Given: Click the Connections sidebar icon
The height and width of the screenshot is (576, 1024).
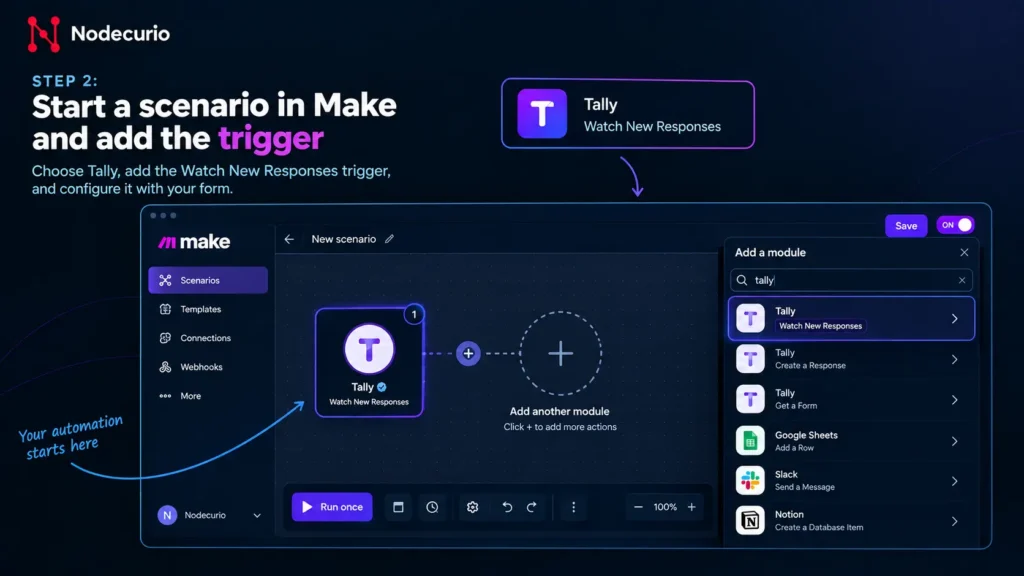Looking at the screenshot, I should click(165, 338).
